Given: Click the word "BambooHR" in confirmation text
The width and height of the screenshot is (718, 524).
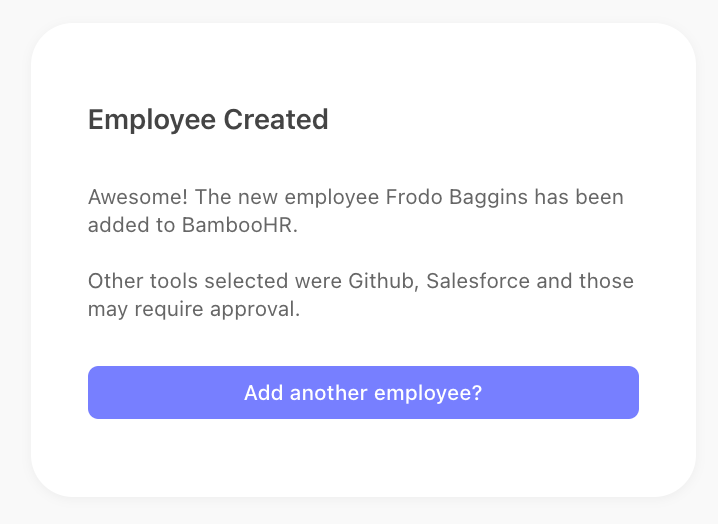Looking at the screenshot, I should (237, 225).
